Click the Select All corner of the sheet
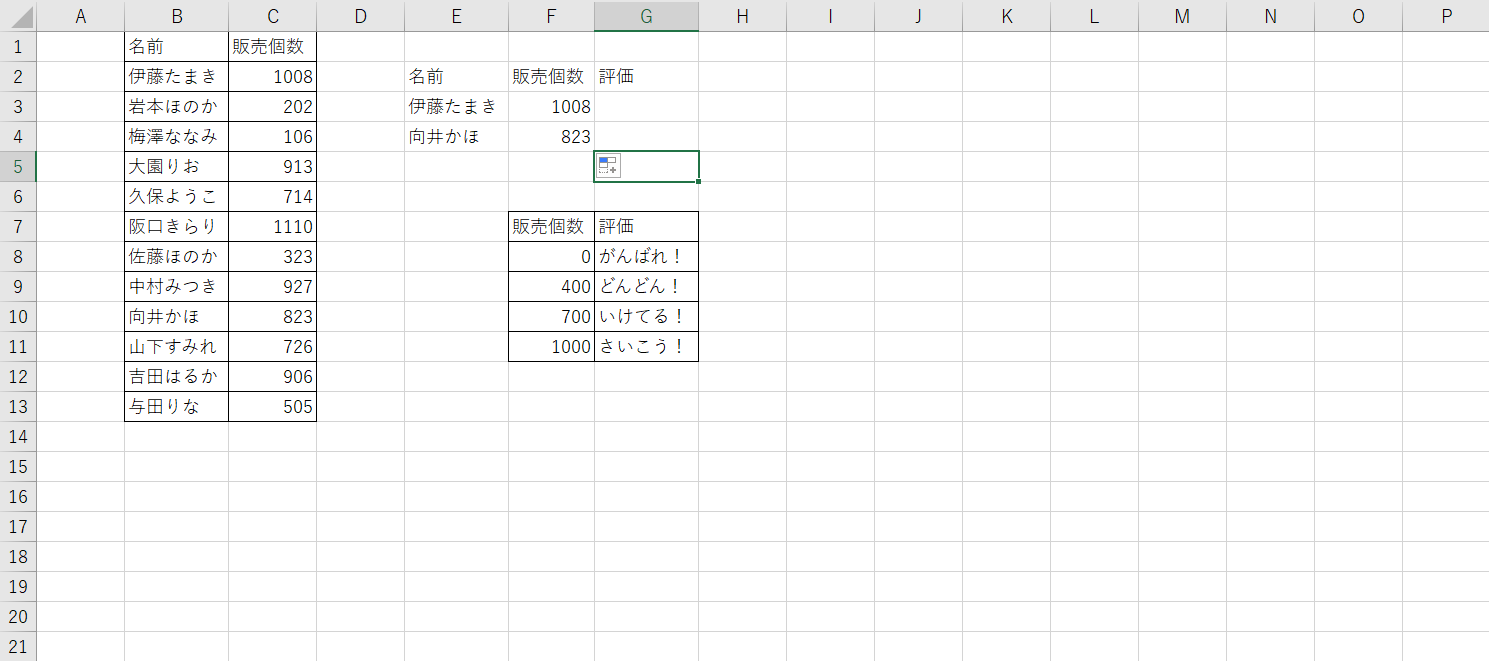 click(18, 16)
